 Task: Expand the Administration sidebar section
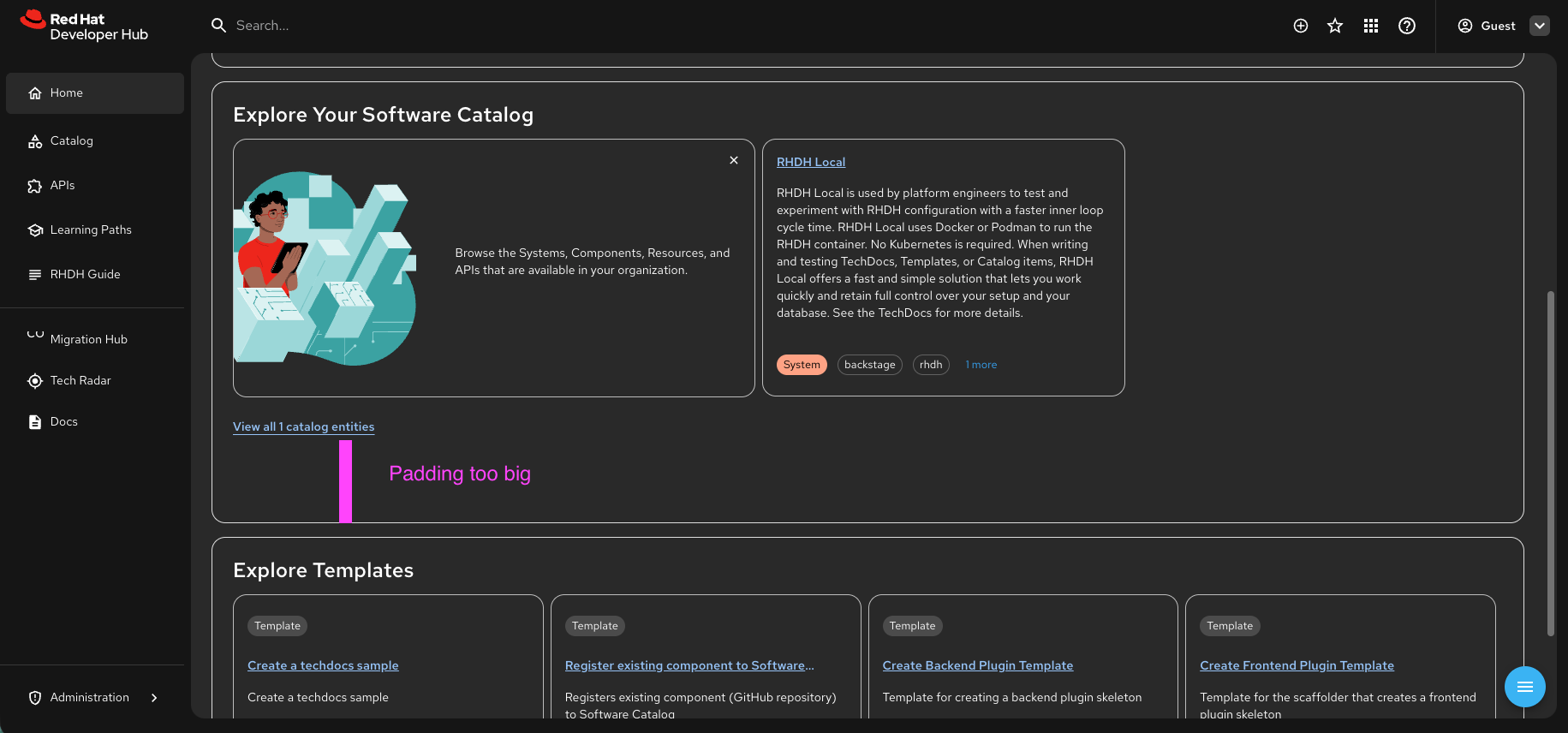154,698
